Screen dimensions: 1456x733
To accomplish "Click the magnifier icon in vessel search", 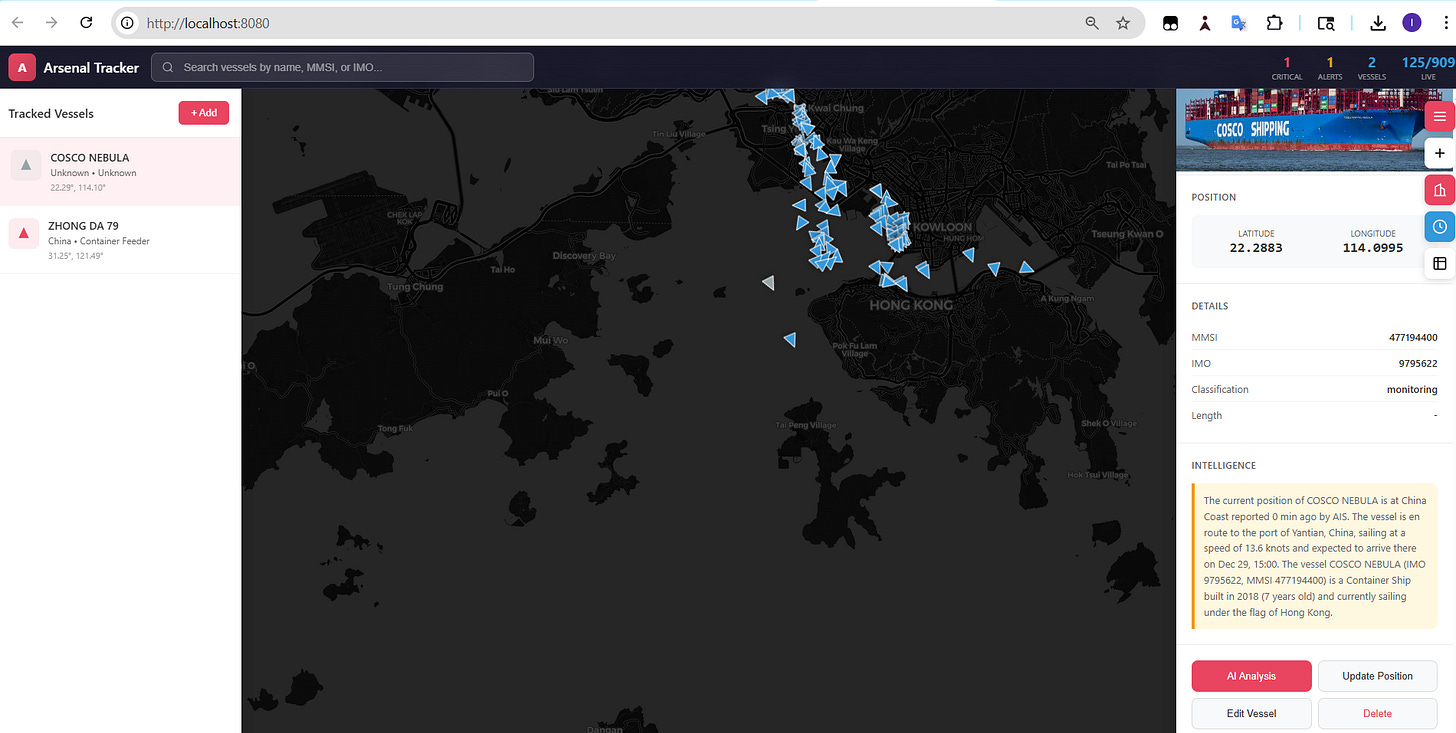I will coord(168,67).
